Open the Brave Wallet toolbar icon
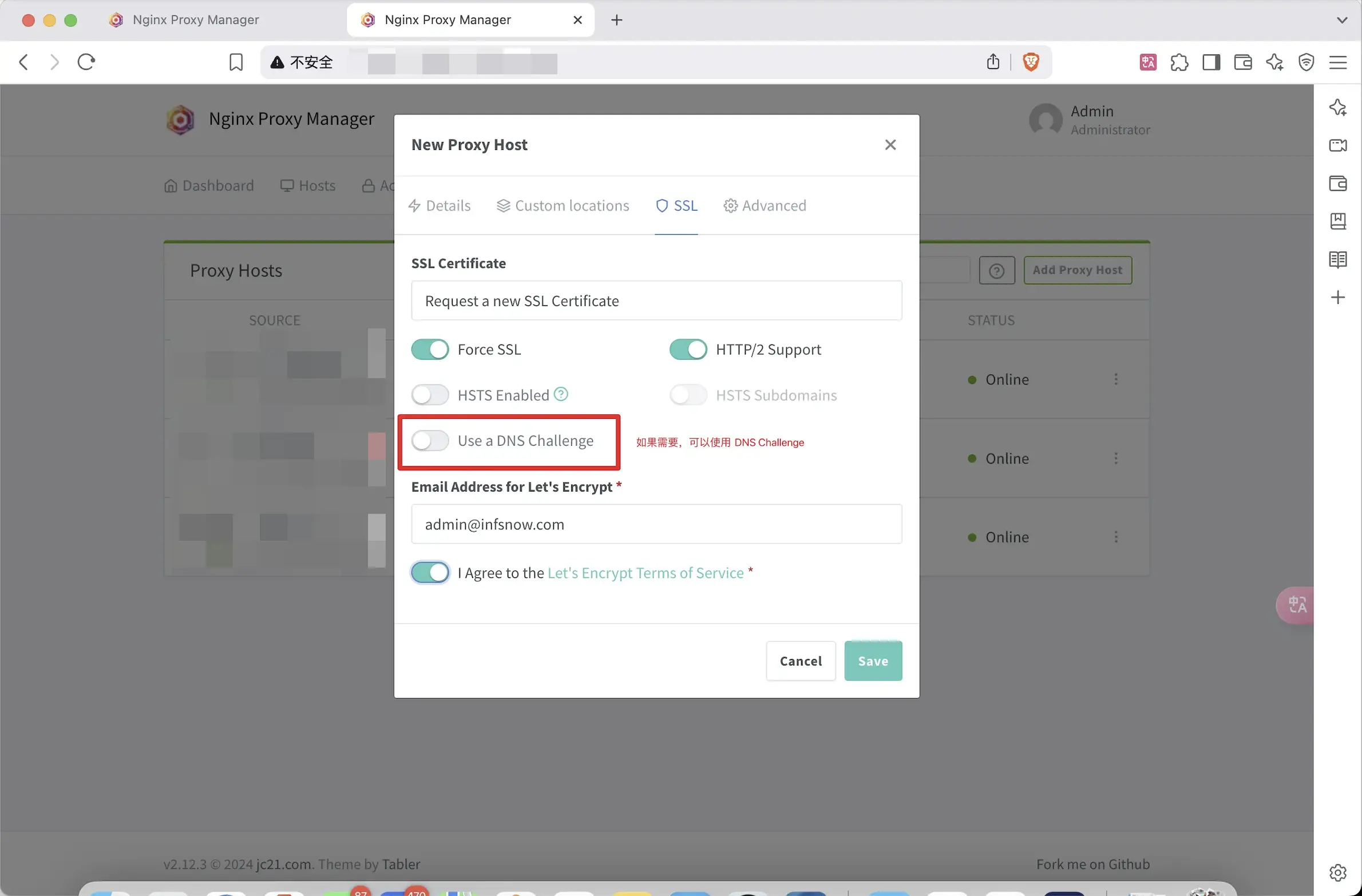 [1243, 62]
